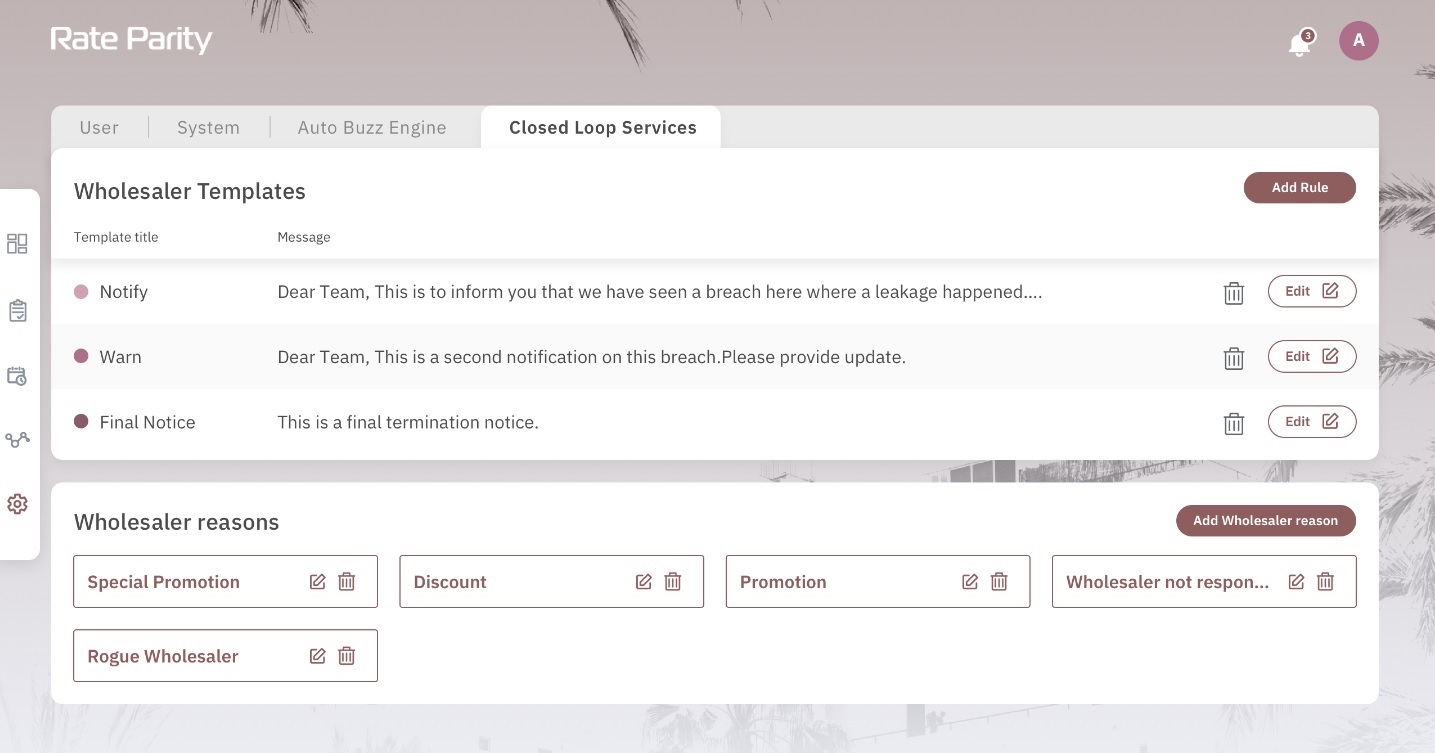Open the calendar clock sidebar icon
This screenshot has height=753, width=1435.
point(17,376)
